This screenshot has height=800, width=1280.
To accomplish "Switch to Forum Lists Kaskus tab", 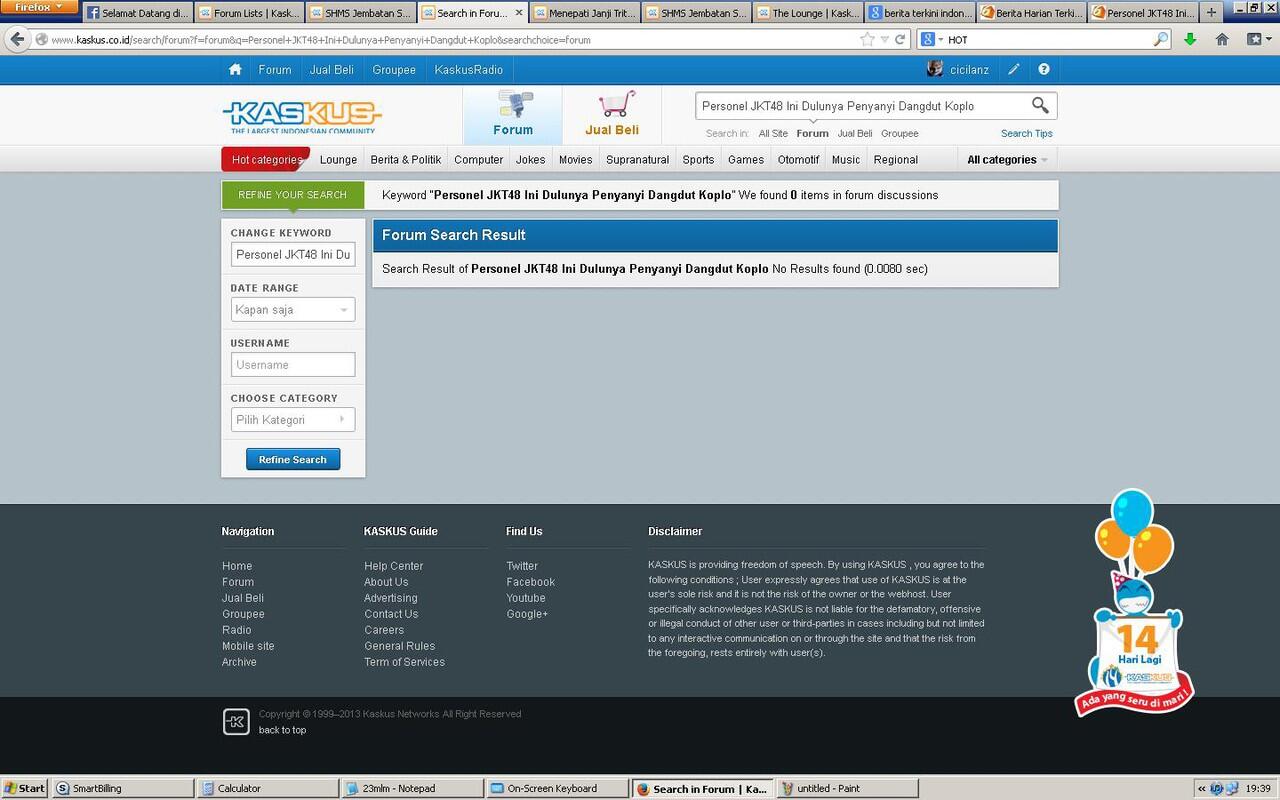I will coord(248,13).
